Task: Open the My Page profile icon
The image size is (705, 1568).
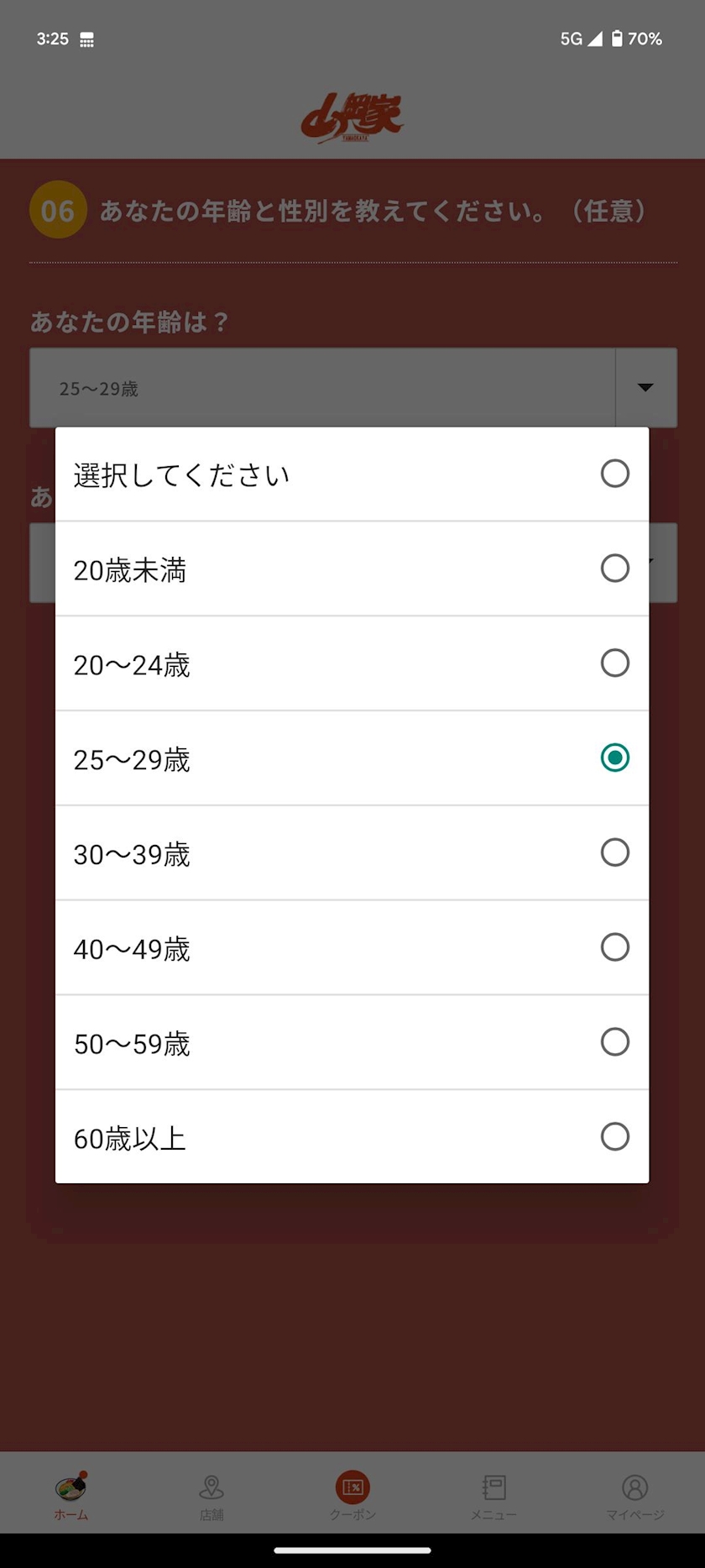Action: [634, 1487]
